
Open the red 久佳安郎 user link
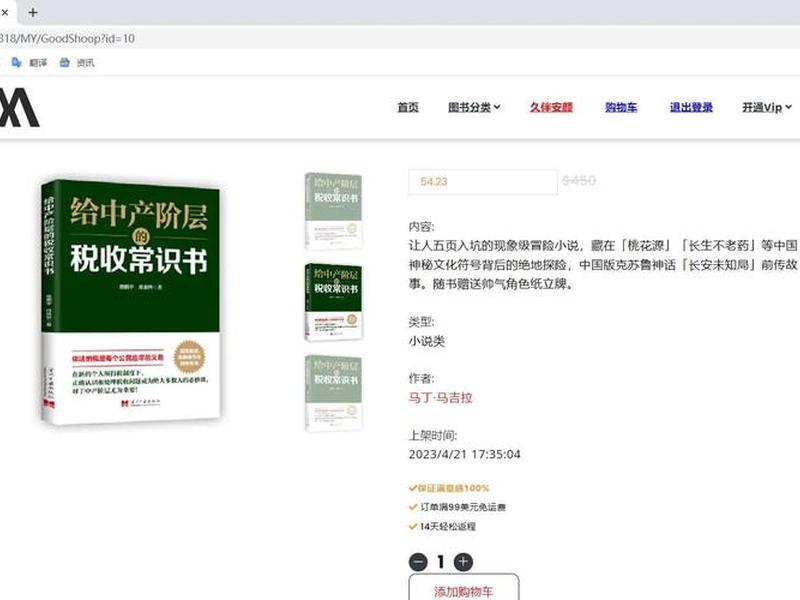pos(551,107)
